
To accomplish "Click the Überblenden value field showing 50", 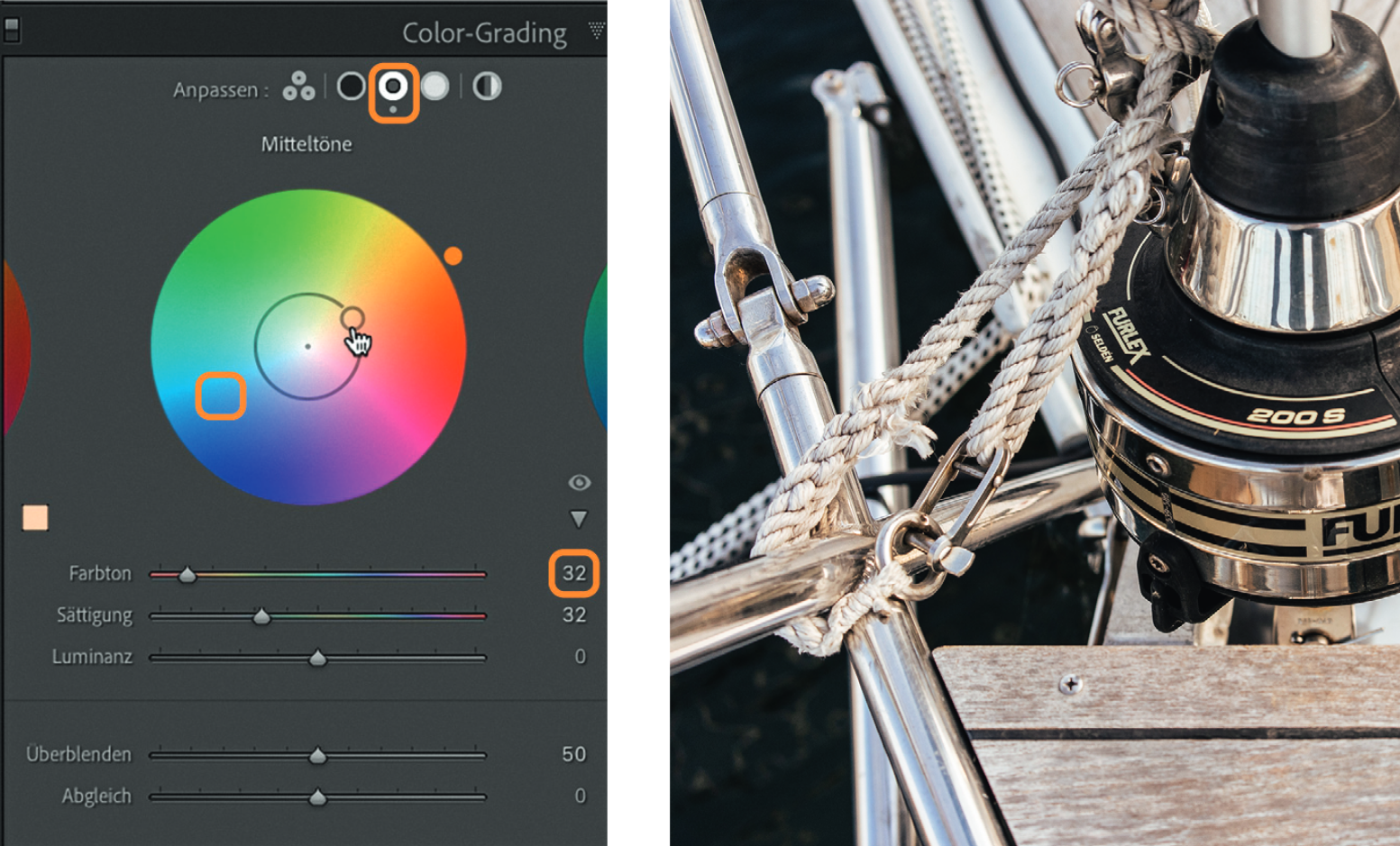I will click(x=573, y=754).
